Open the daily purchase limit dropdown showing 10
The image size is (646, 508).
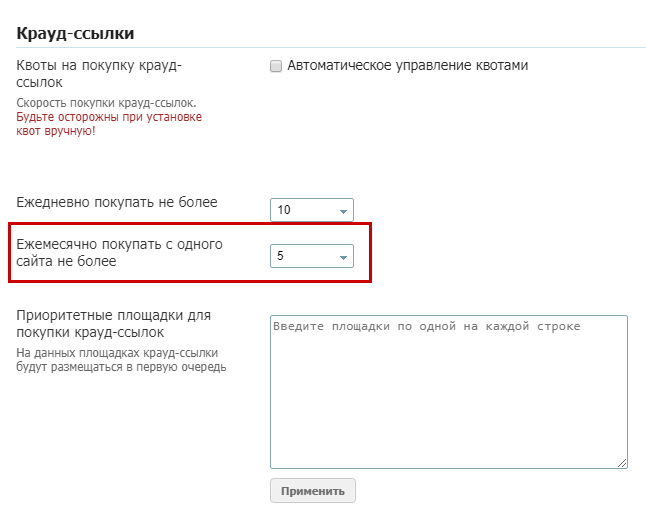(312, 210)
